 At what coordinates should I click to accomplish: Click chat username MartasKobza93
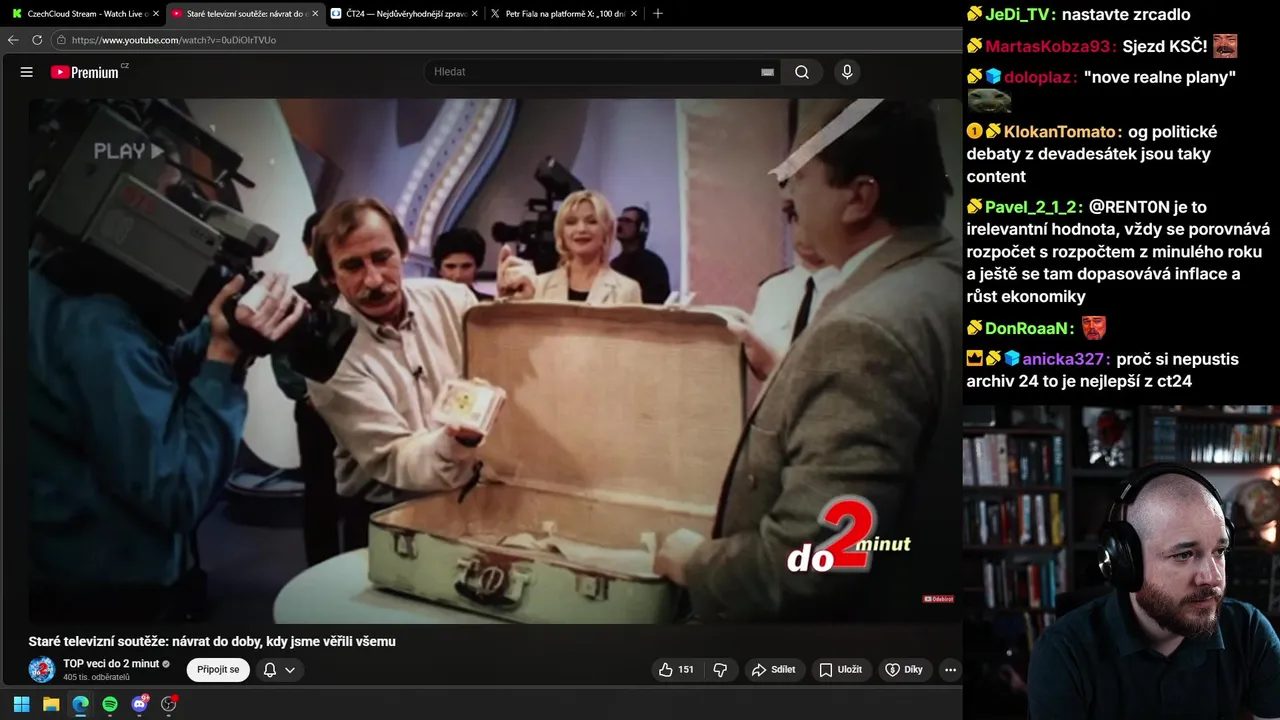(1050, 46)
